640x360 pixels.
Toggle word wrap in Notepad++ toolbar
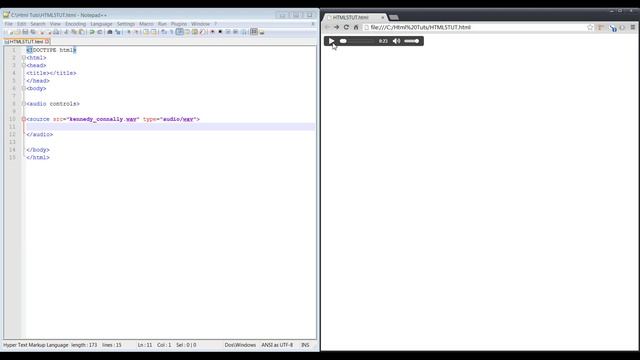163,32
